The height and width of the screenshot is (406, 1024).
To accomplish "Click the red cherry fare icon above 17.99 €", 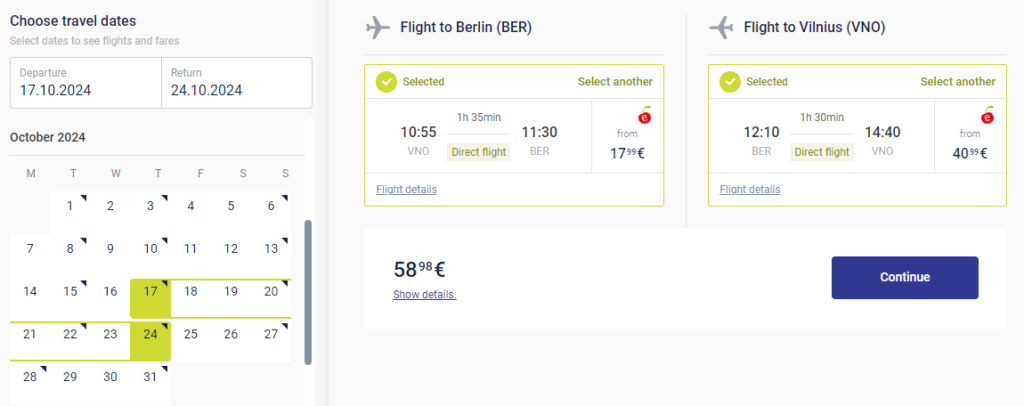I will tap(645, 115).
